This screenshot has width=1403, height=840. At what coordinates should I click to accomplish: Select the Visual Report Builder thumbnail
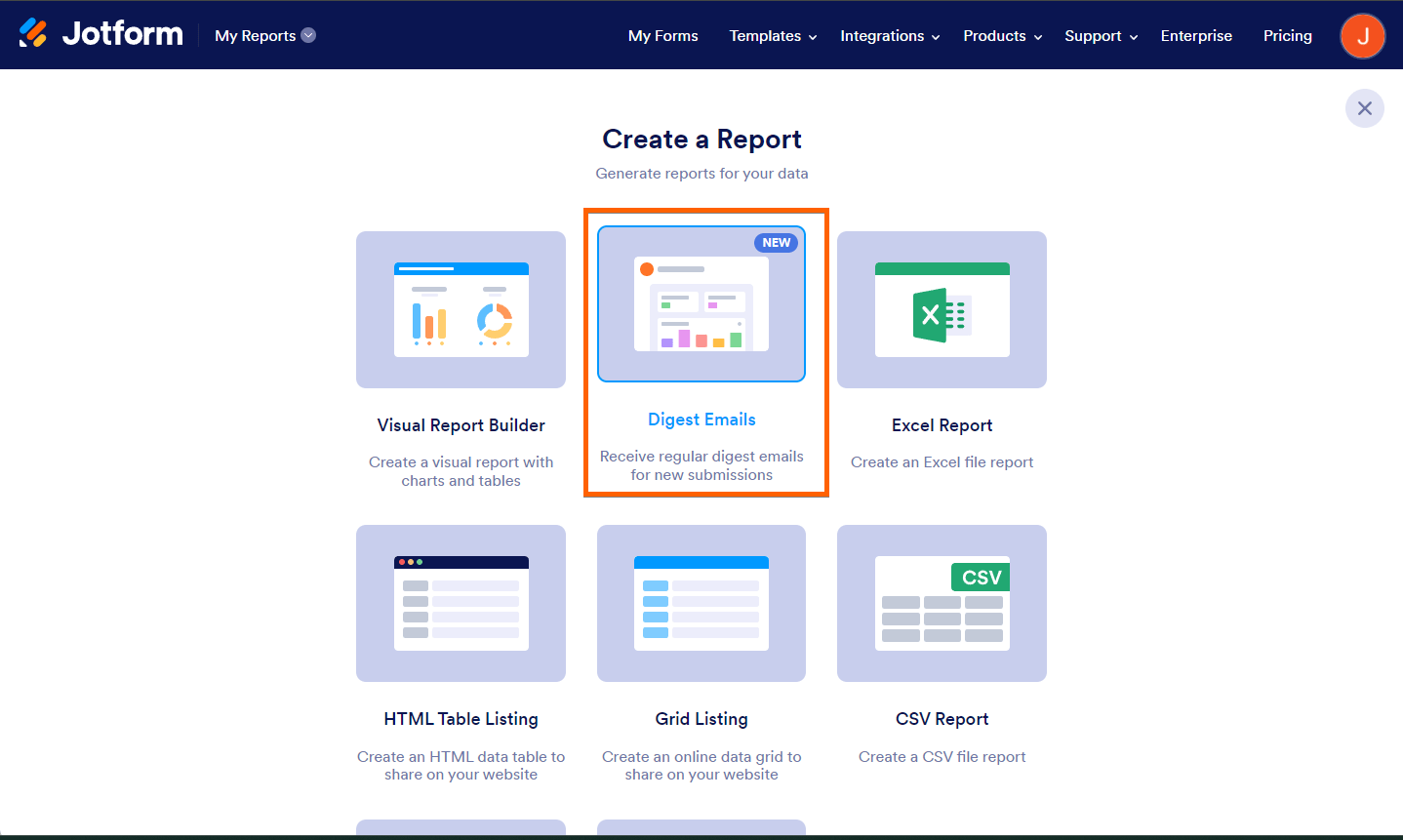tap(461, 309)
